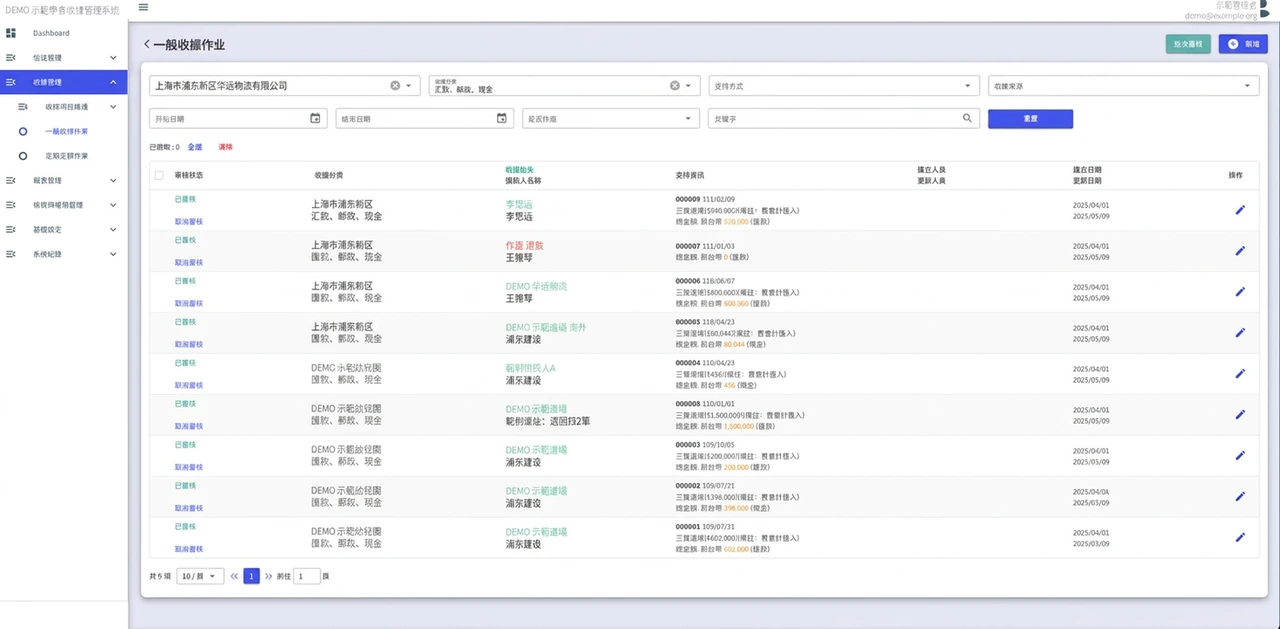Viewport: 1280px width, 629px height.
Task: Click magnifier icon in keyword search field
Action: 967,118
